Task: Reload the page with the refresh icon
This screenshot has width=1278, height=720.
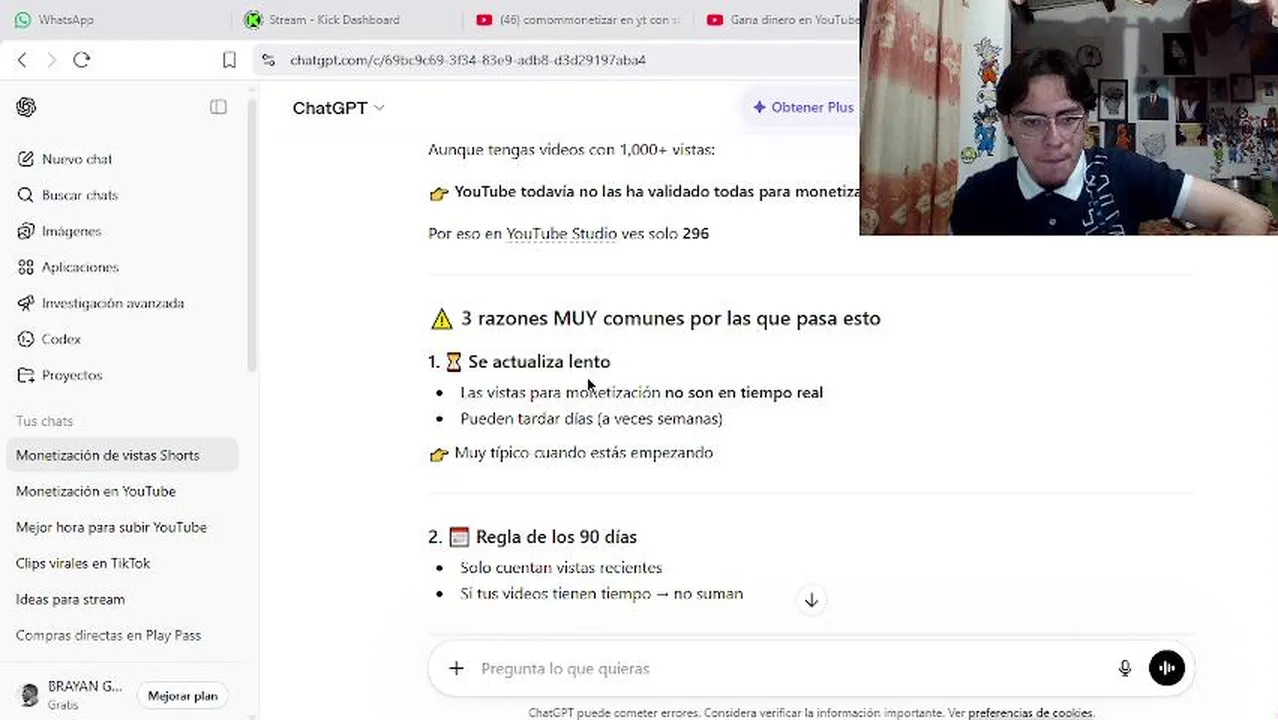Action: click(82, 60)
